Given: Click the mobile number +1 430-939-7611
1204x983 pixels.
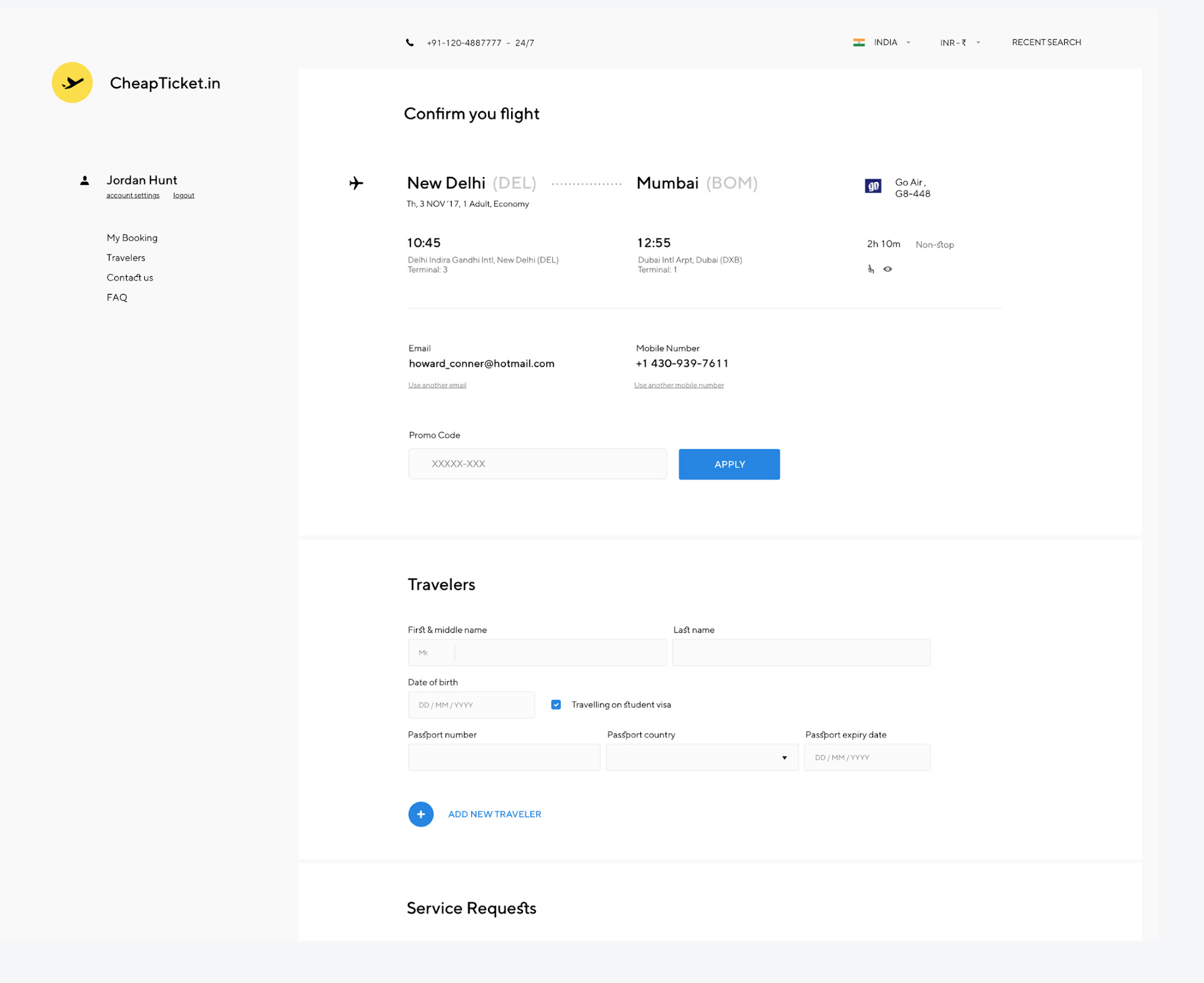Looking at the screenshot, I should click(682, 364).
